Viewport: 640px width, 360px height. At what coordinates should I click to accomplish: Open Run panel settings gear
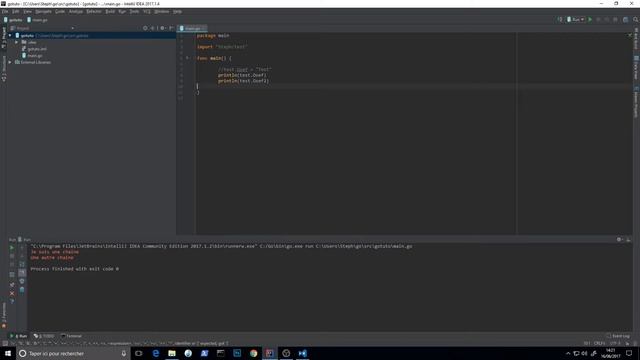[x=619, y=240]
